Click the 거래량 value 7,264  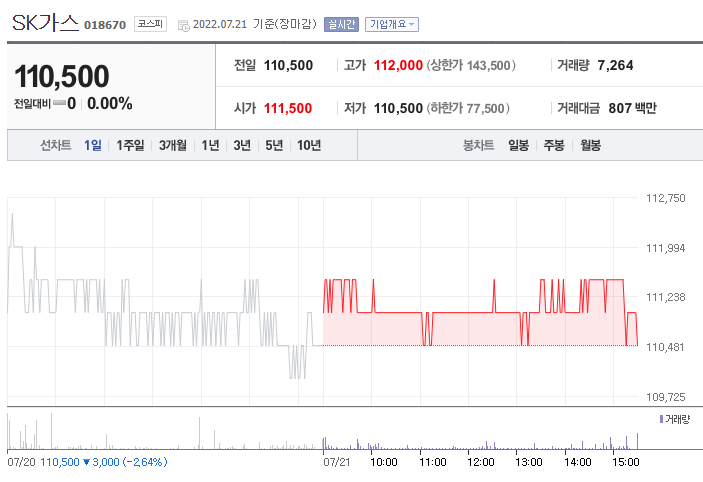(x=615, y=65)
